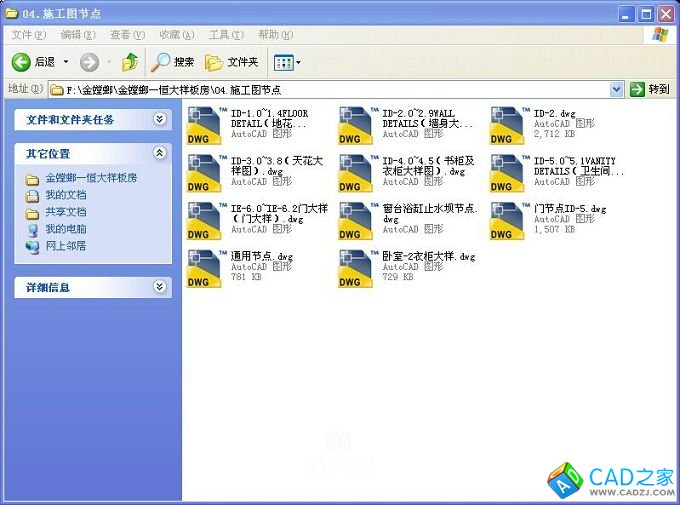This screenshot has width=680, height=505.
Task: Expand the 详细信息 panel
Action: [159, 286]
